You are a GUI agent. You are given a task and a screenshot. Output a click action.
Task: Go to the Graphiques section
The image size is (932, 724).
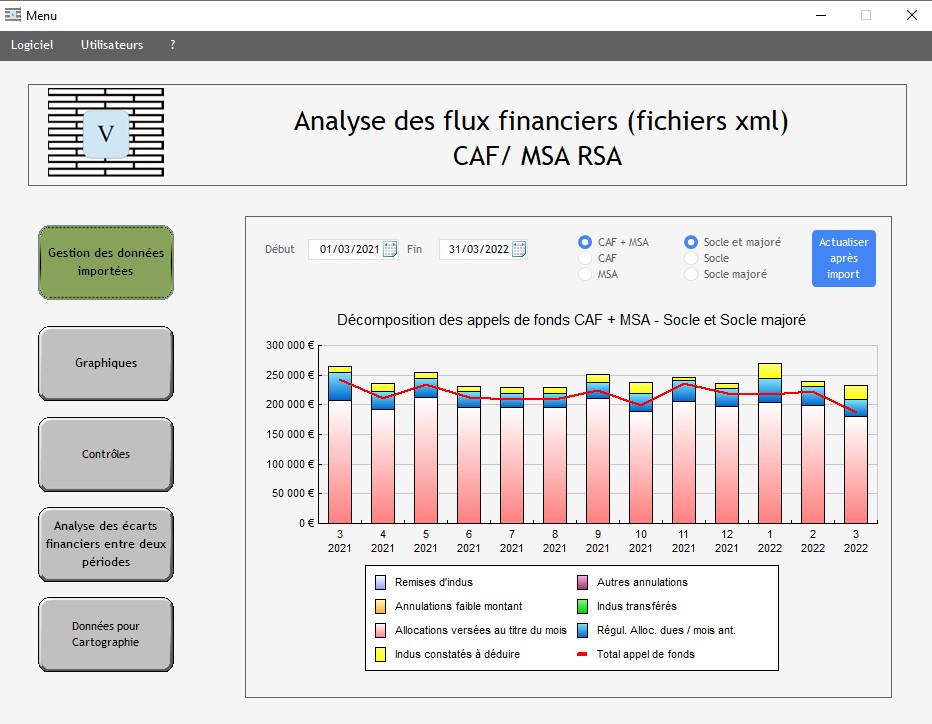(x=106, y=363)
